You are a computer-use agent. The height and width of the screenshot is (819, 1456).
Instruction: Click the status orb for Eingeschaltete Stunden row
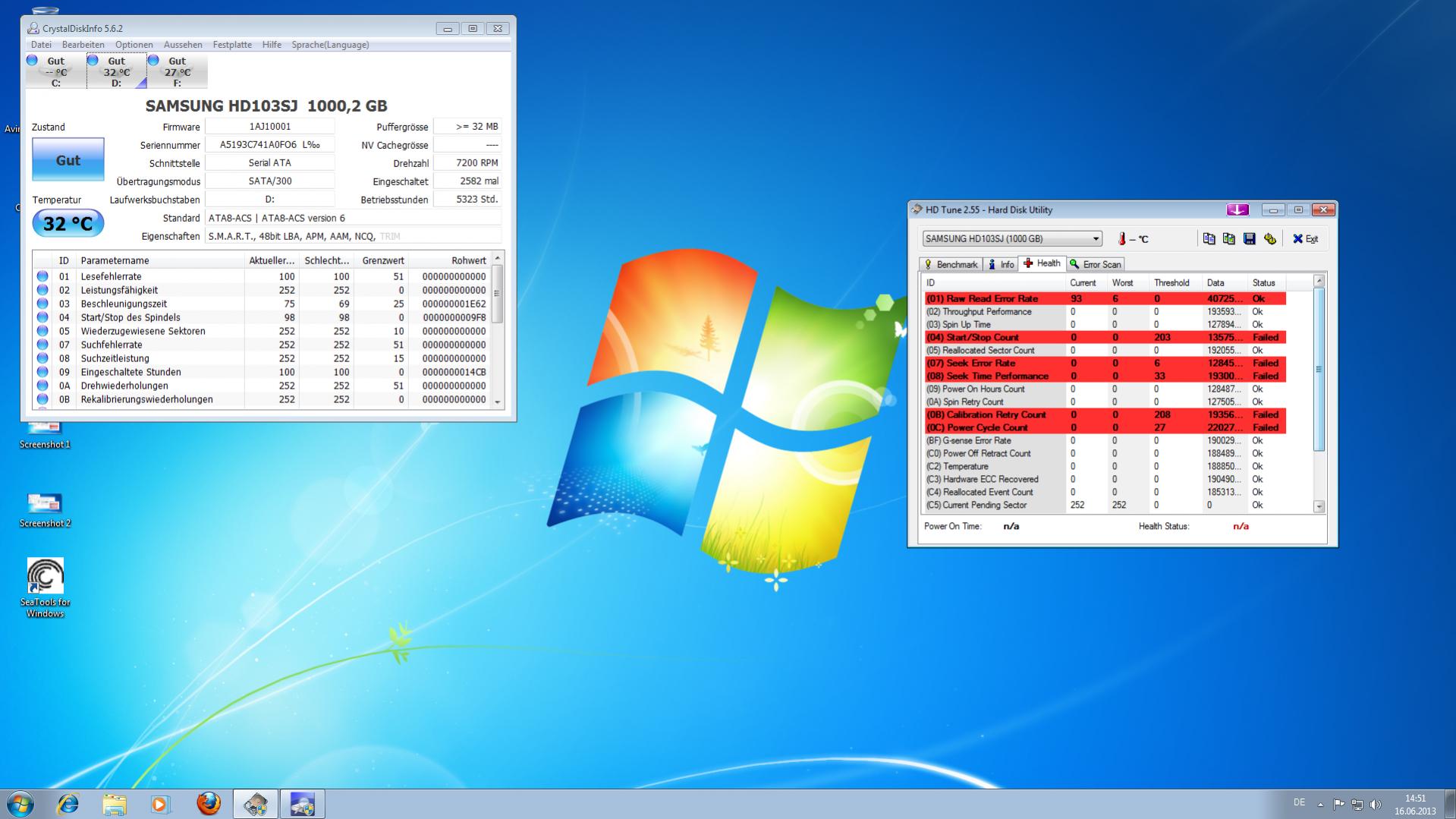pos(42,372)
